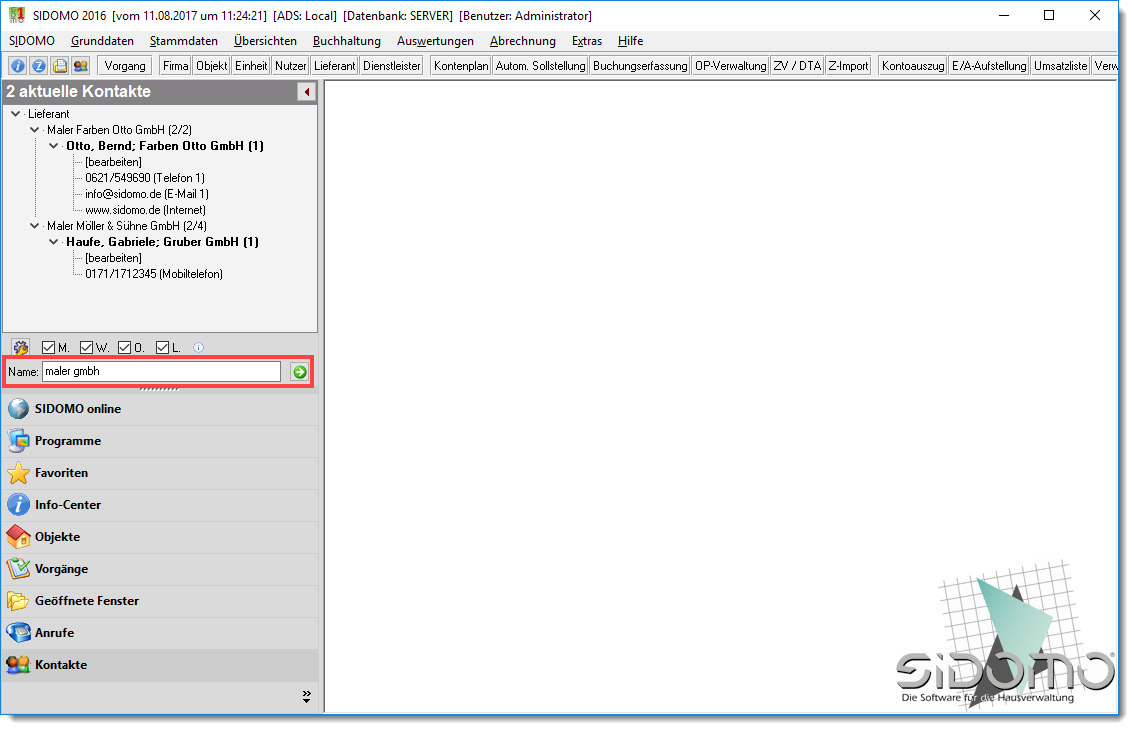Click small info icon beside L. checkbox

point(199,348)
